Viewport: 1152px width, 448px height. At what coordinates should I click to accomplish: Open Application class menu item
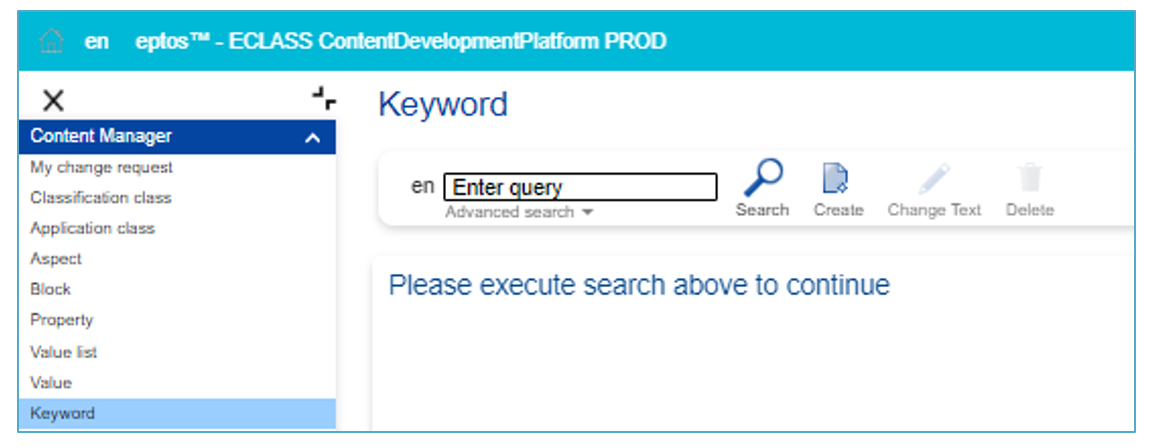pyautogui.click(x=92, y=228)
